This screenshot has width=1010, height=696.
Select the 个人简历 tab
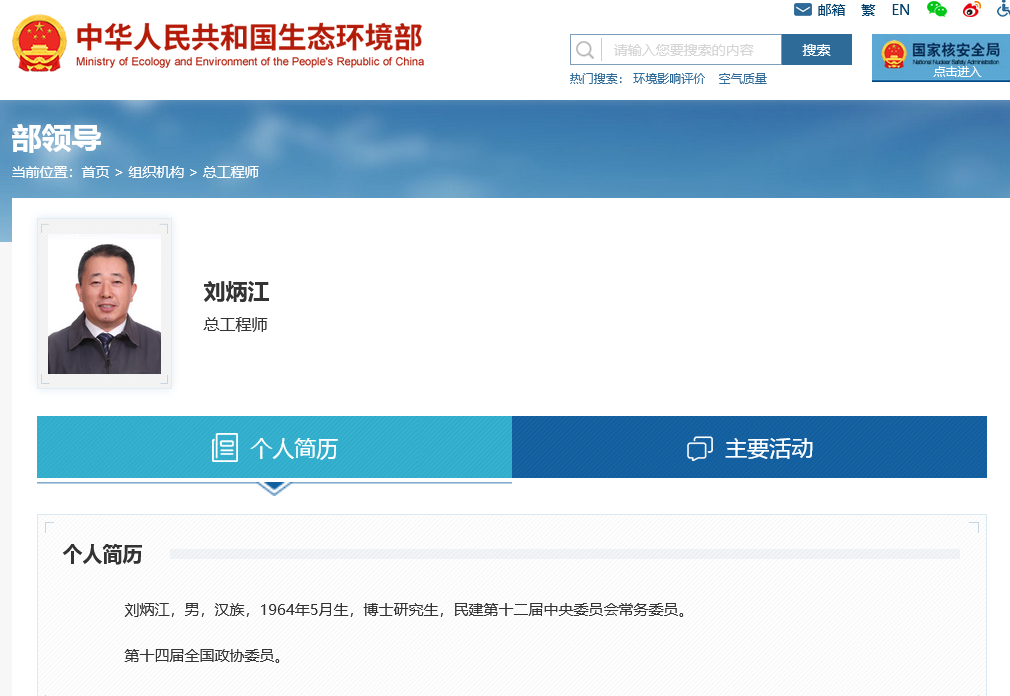pyautogui.click(x=274, y=448)
